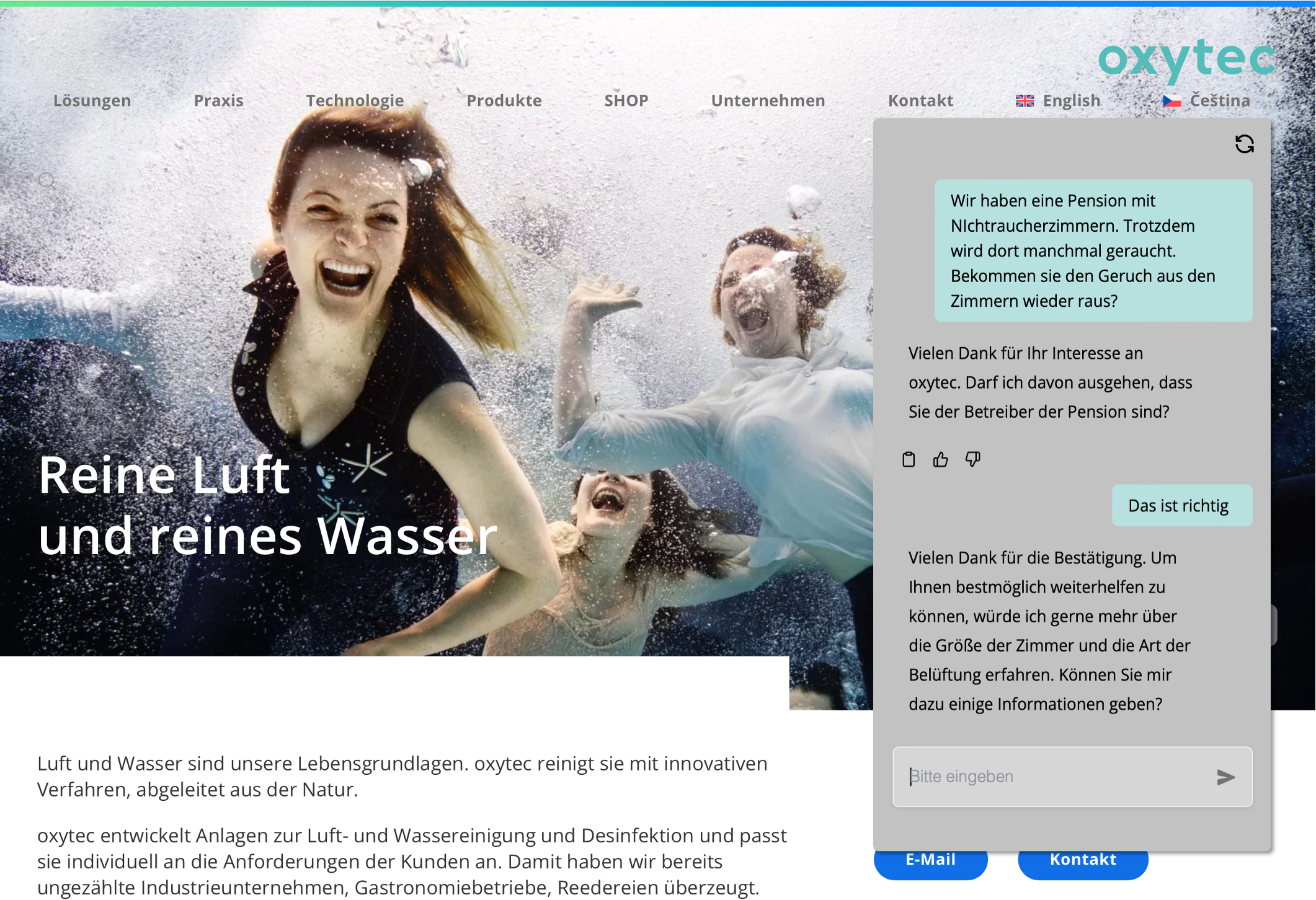The width and height of the screenshot is (1316, 900).
Task: Open the Unternehmen menu
Action: (768, 100)
